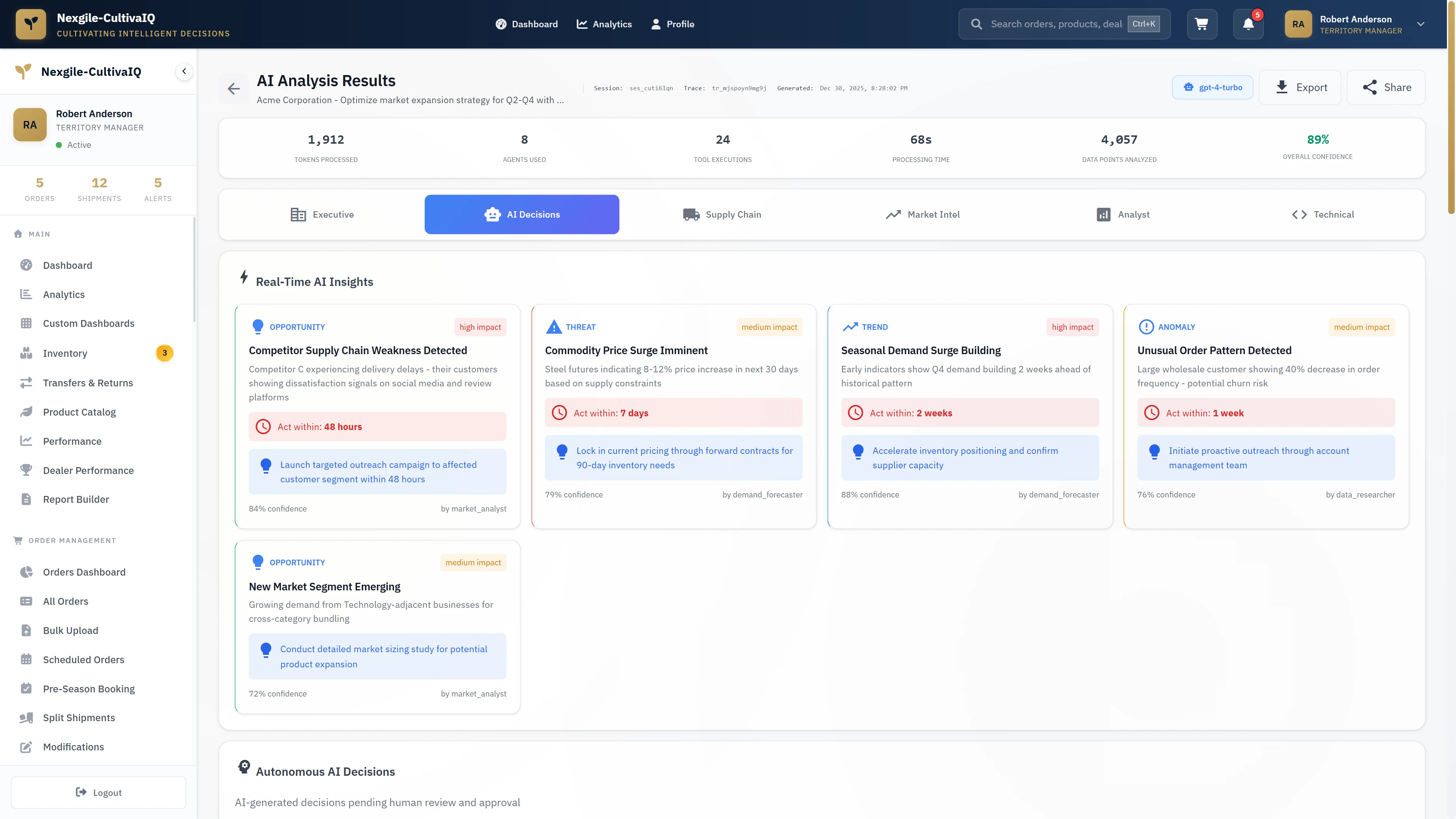Select the Inventory icon in the sidebar
The height and width of the screenshot is (819, 1456).
(x=27, y=353)
